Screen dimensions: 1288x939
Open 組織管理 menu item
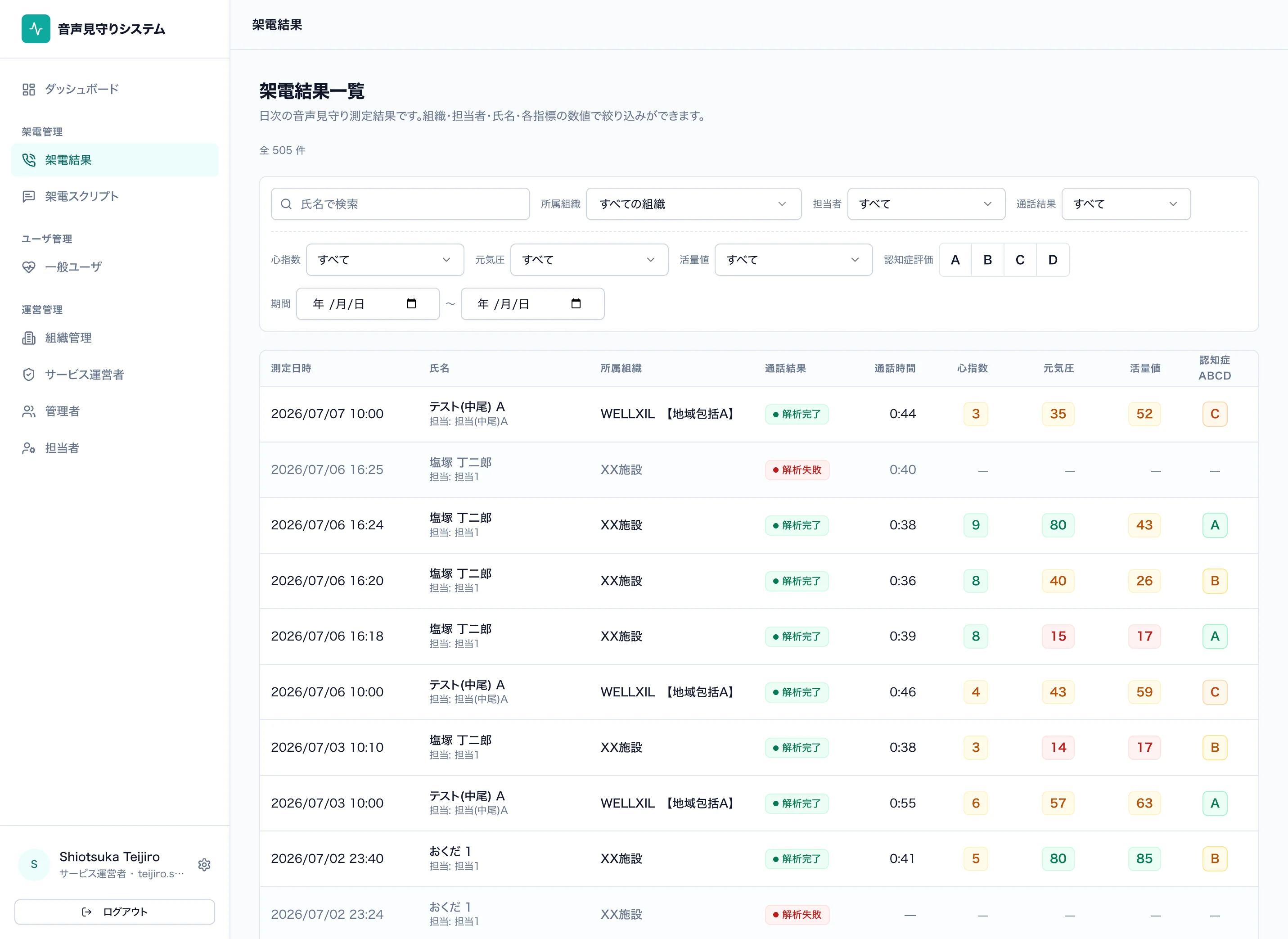click(x=115, y=338)
